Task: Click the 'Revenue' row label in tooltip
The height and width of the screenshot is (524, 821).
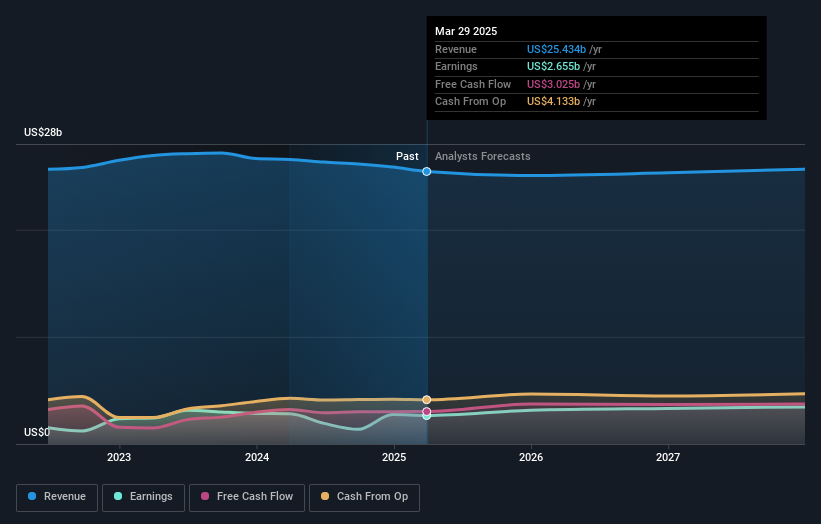Action: 456,49
